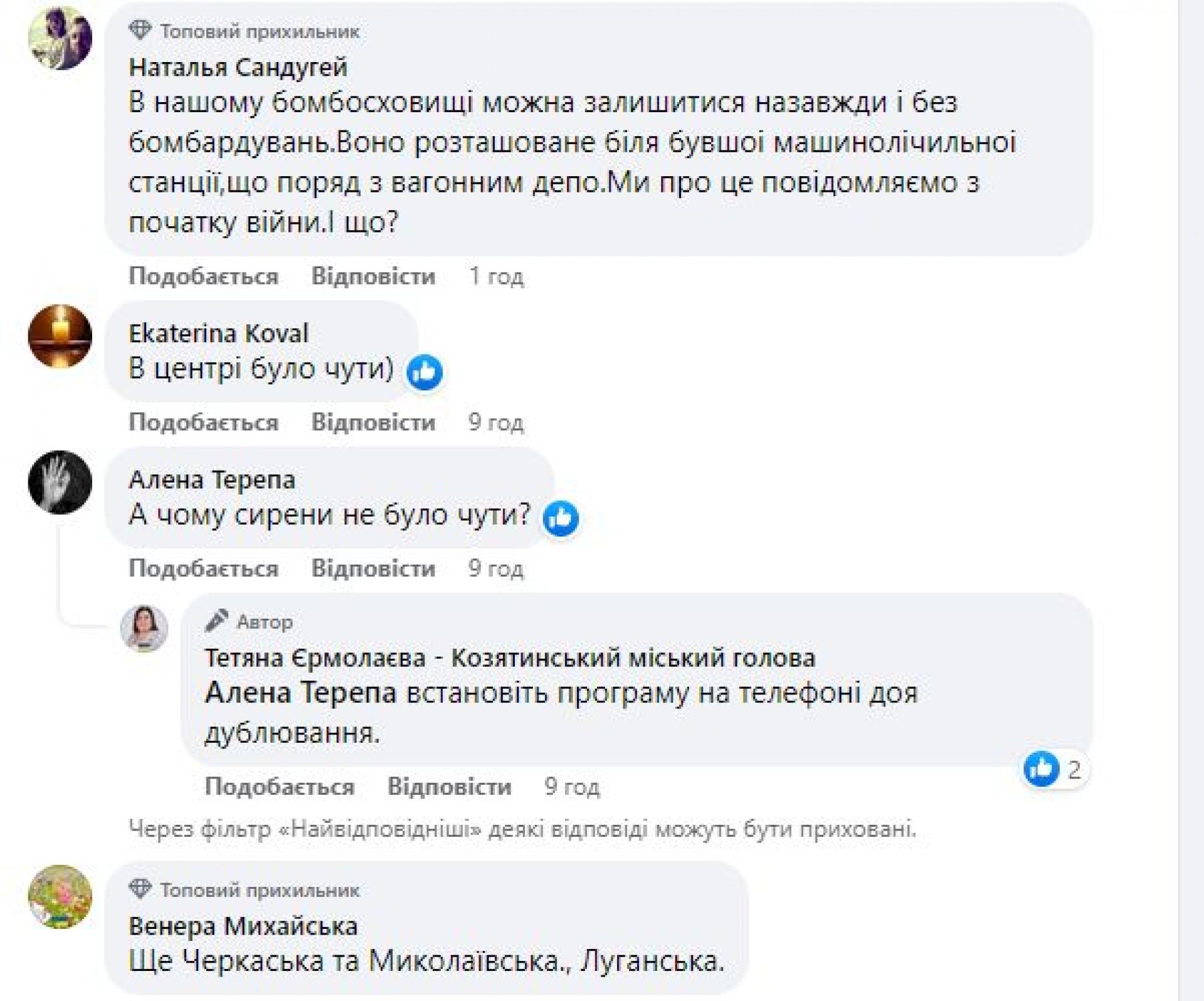
Task: Click the 1 год timestamp on first comment
Action: pos(496,276)
